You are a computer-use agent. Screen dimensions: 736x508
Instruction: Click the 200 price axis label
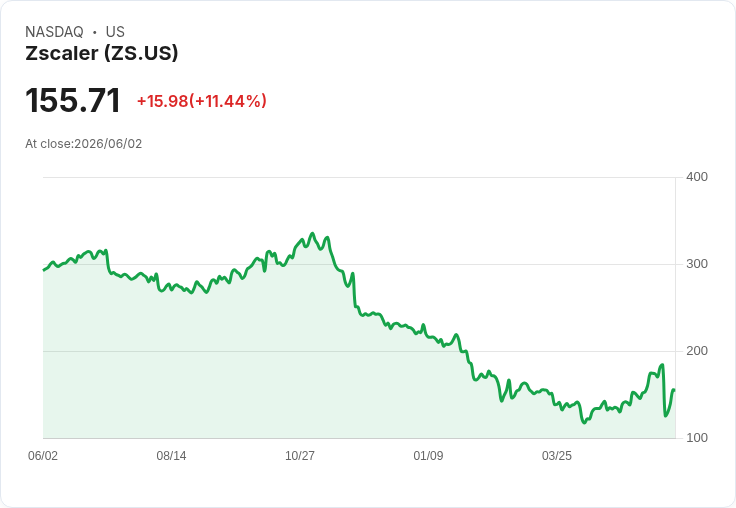(x=697, y=351)
